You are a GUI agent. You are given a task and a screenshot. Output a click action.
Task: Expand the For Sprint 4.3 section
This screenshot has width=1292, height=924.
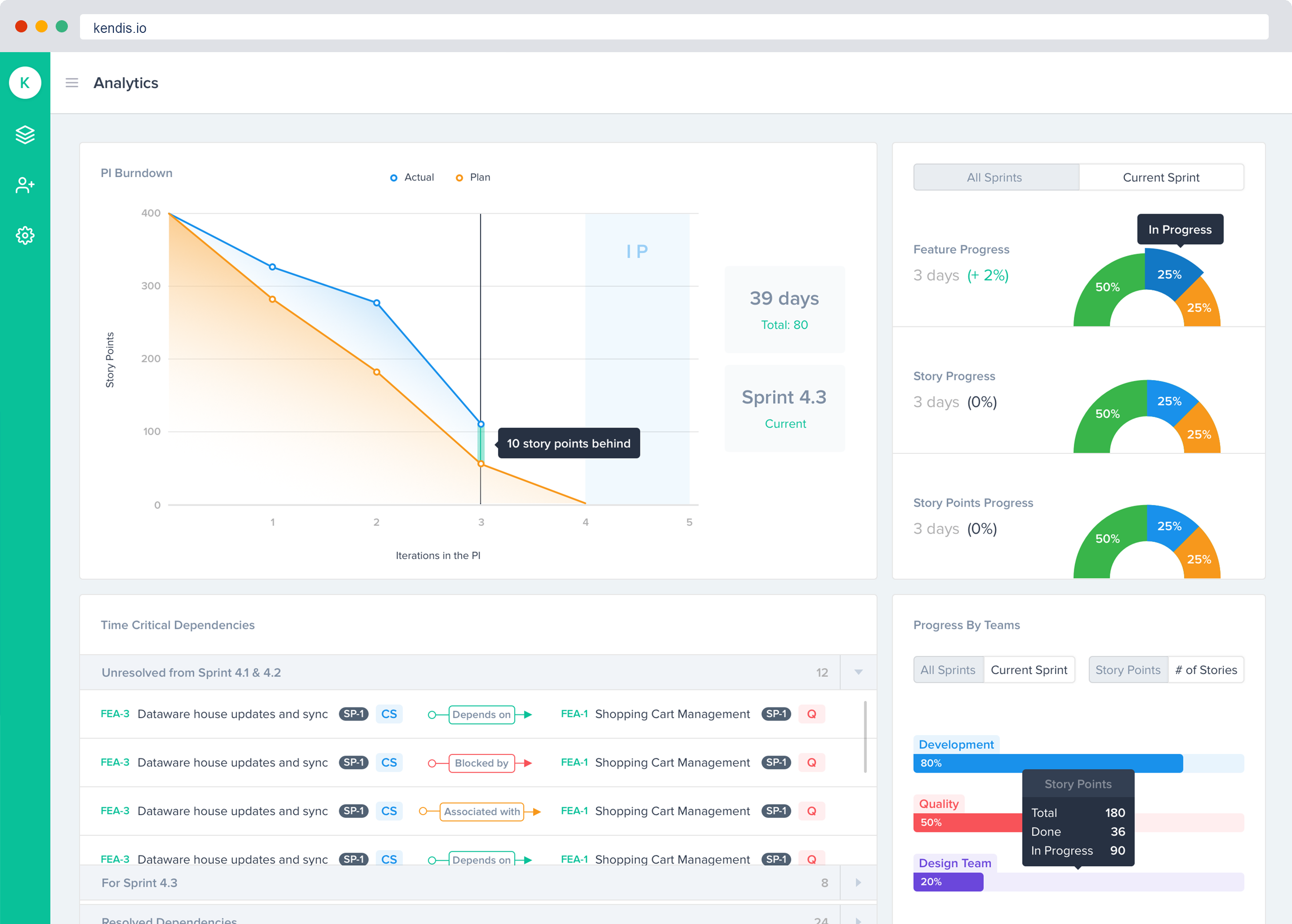(858, 883)
